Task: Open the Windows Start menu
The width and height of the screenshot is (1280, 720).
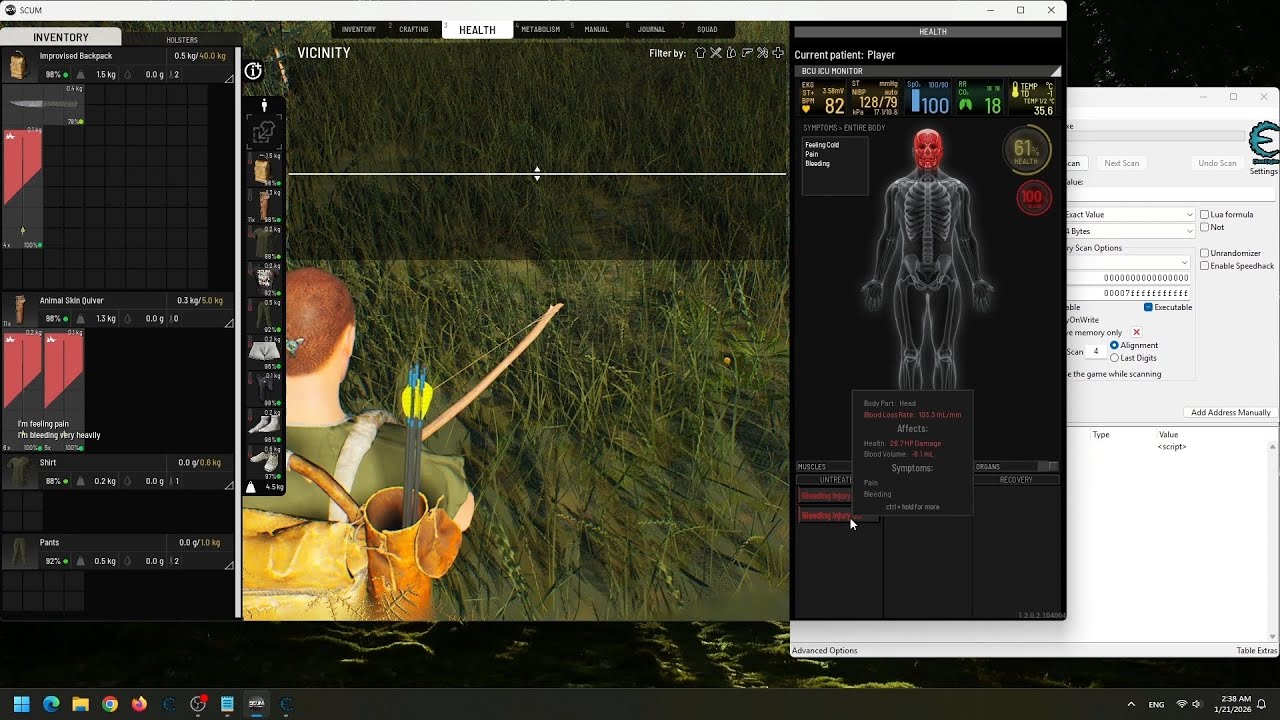Action: [21, 704]
